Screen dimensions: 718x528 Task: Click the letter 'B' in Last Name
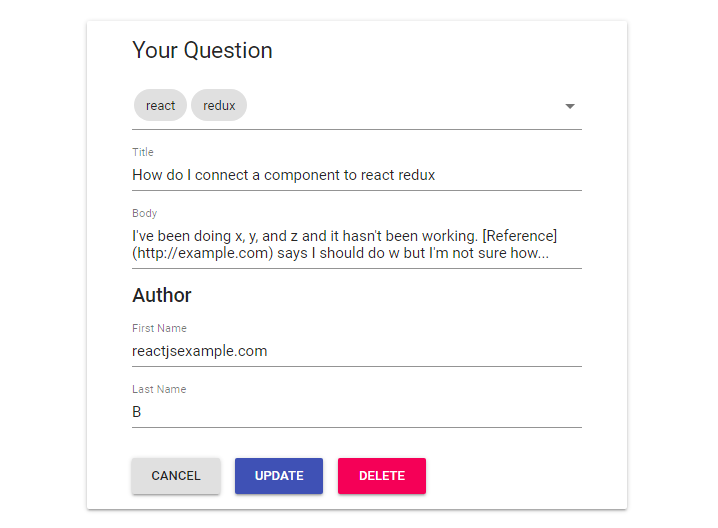(137, 412)
